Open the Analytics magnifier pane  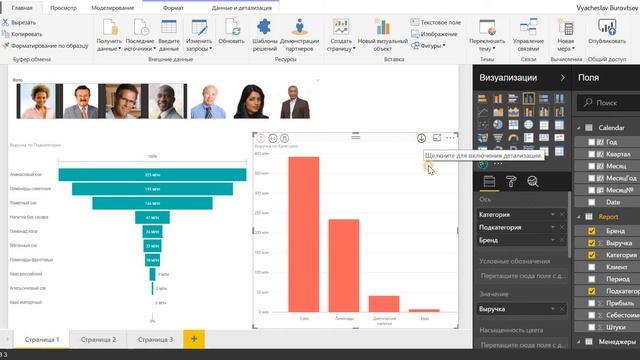[x=533, y=182]
